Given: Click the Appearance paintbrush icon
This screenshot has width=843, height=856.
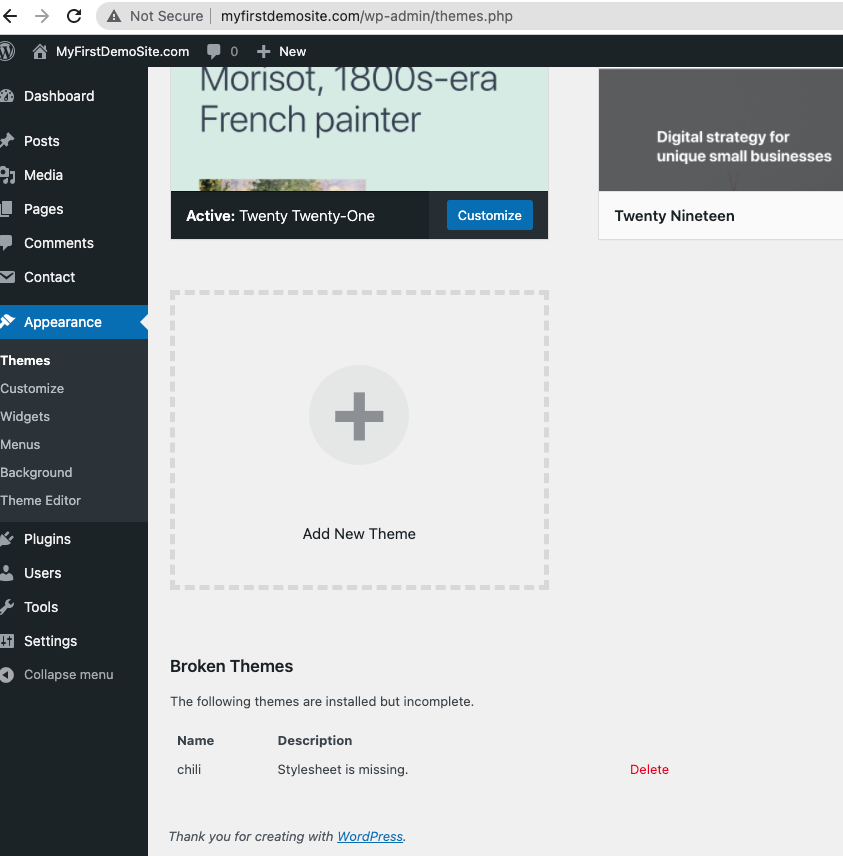Looking at the screenshot, I should pos(7,322).
